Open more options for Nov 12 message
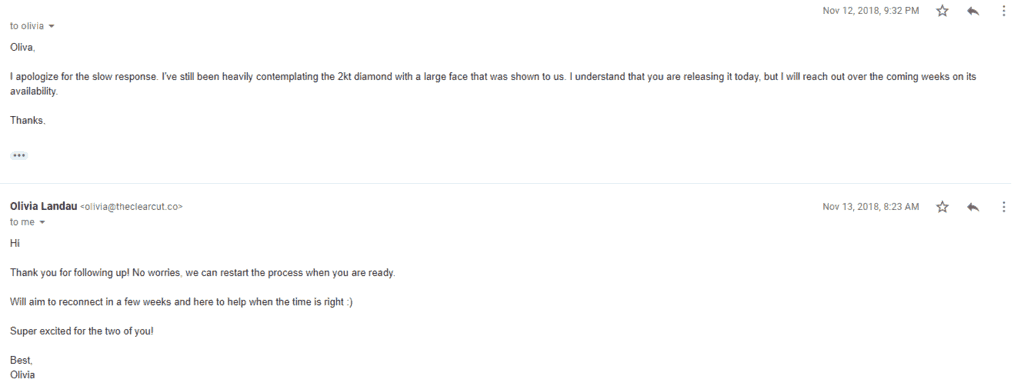1024x386 pixels. [x=1004, y=11]
